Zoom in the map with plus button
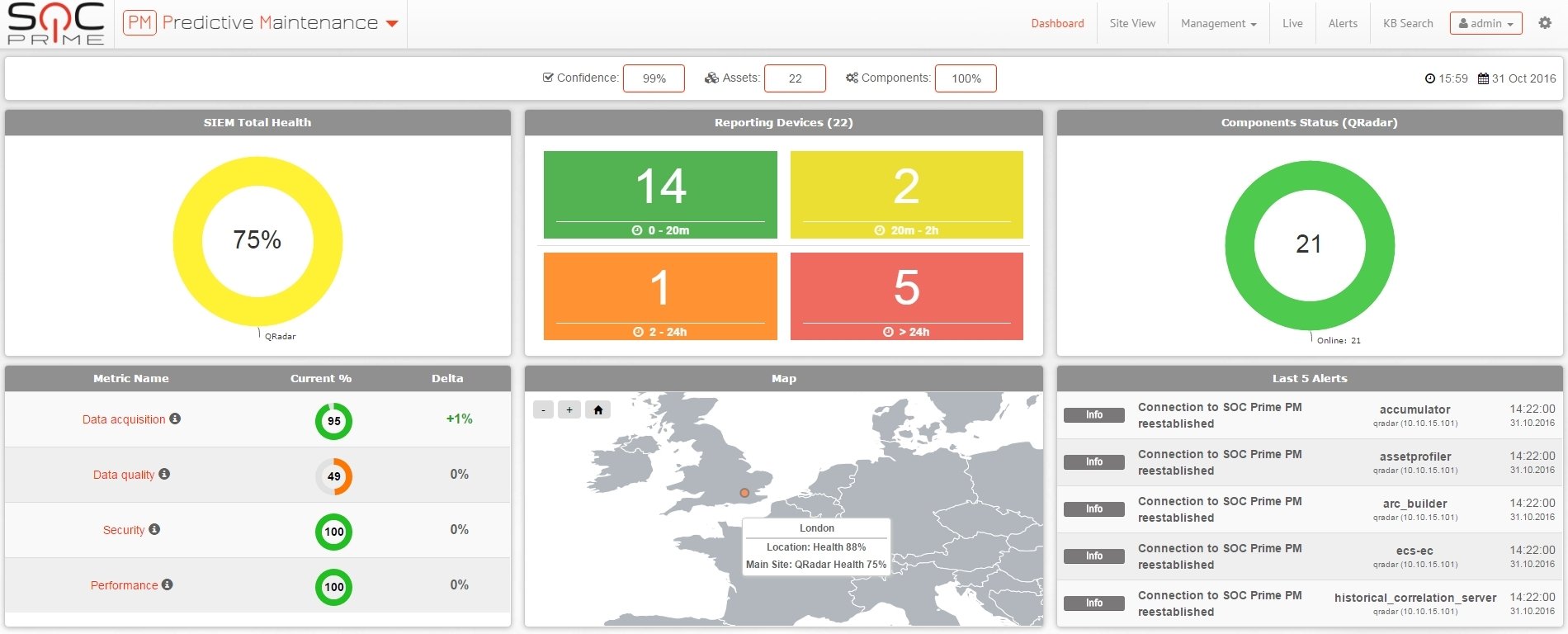 coord(569,409)
